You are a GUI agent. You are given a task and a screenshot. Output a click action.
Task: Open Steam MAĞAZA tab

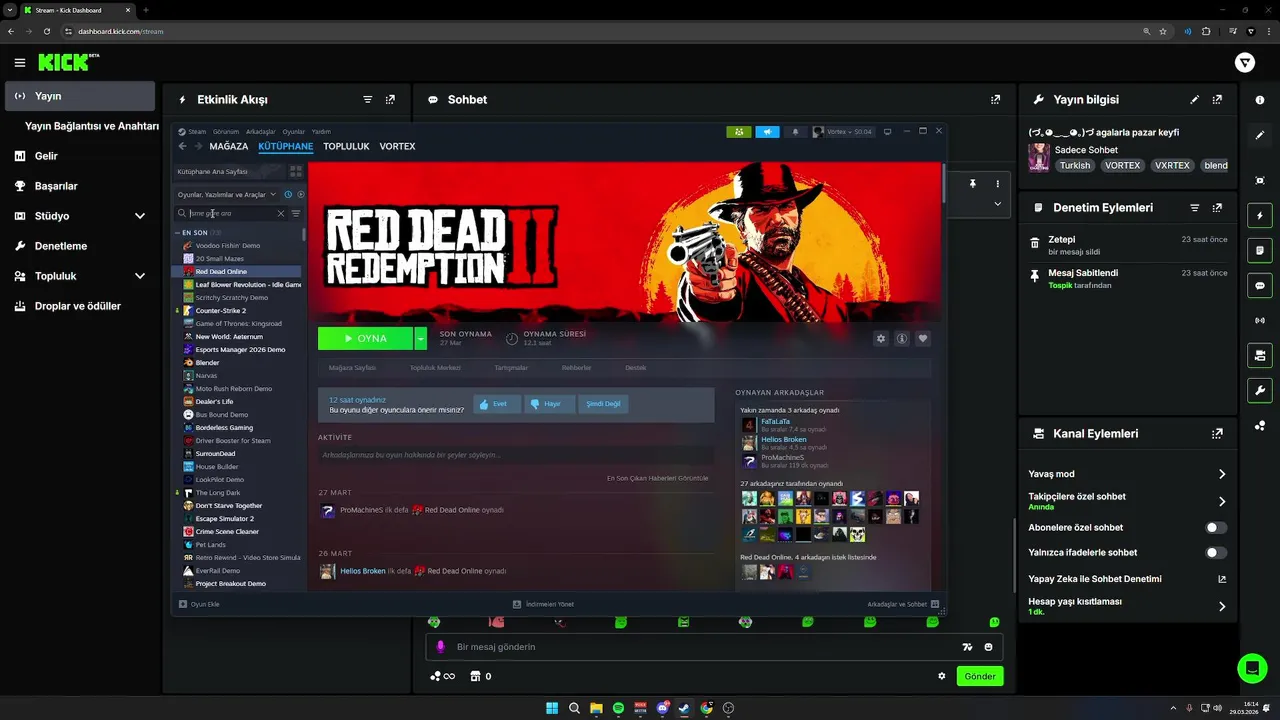point(229,146)
